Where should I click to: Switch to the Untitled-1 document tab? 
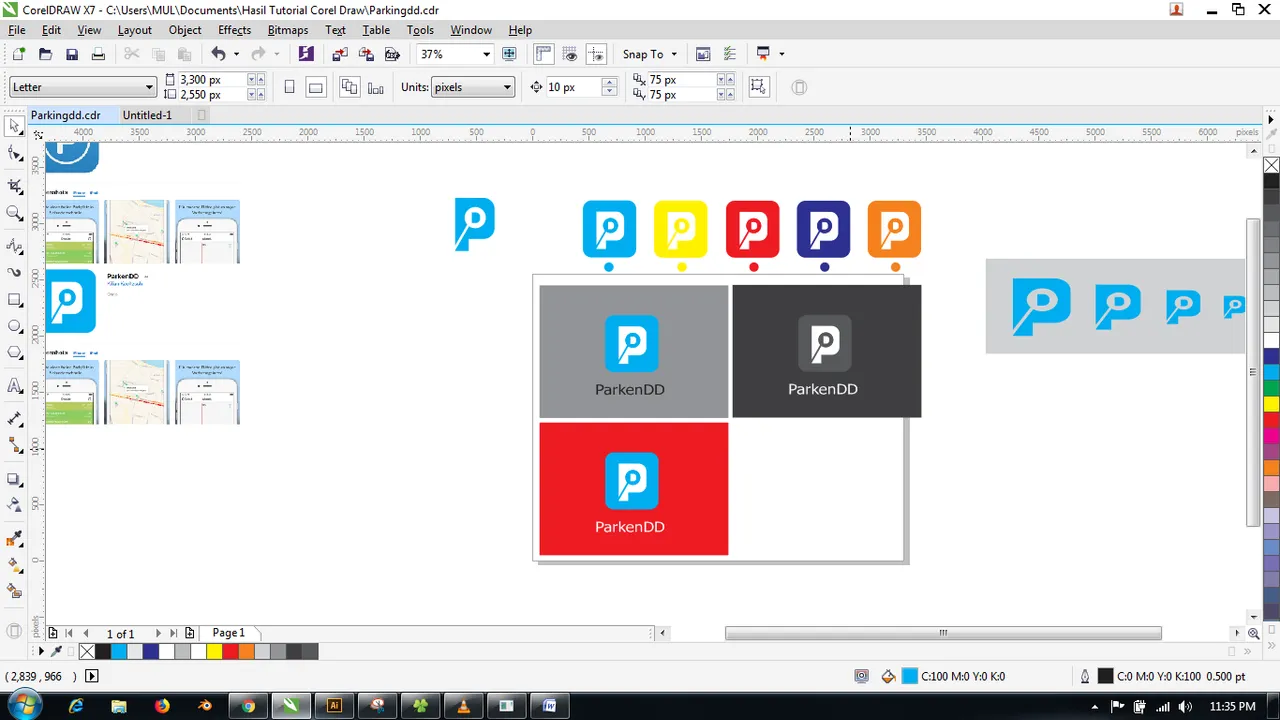(147, 115)
